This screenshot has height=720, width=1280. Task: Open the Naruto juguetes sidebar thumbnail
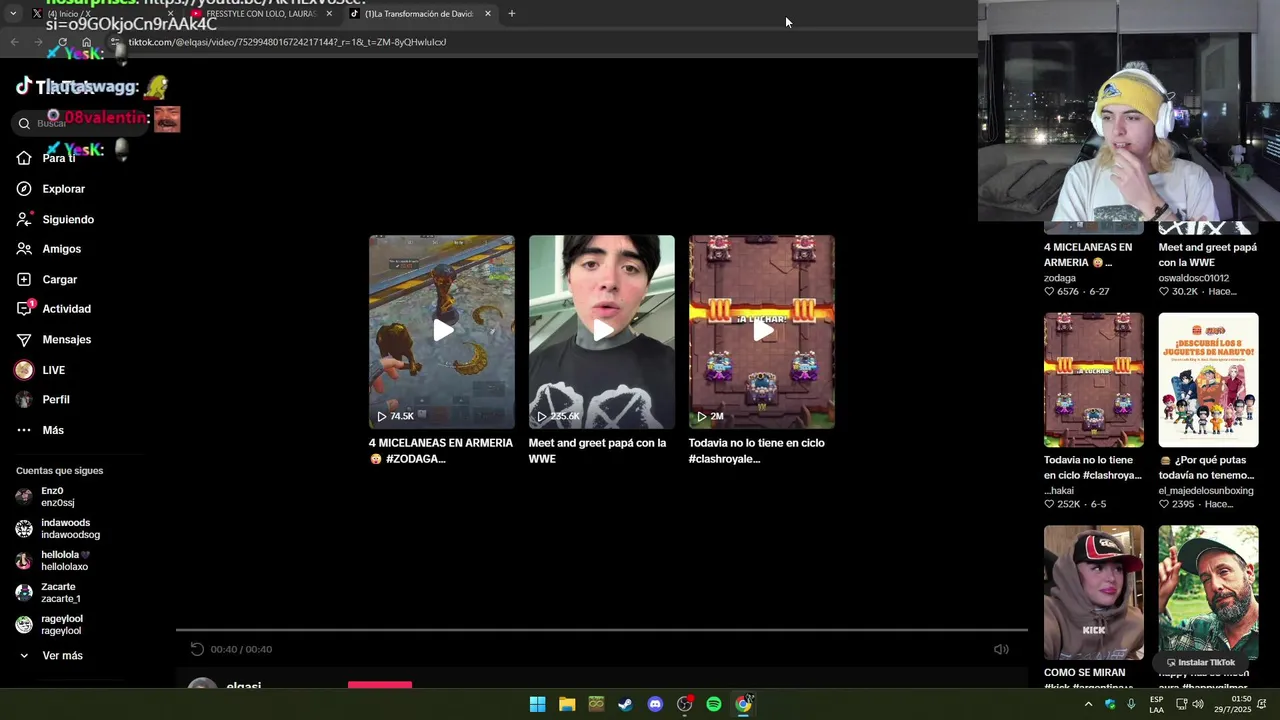click(x=1209, y=380)
